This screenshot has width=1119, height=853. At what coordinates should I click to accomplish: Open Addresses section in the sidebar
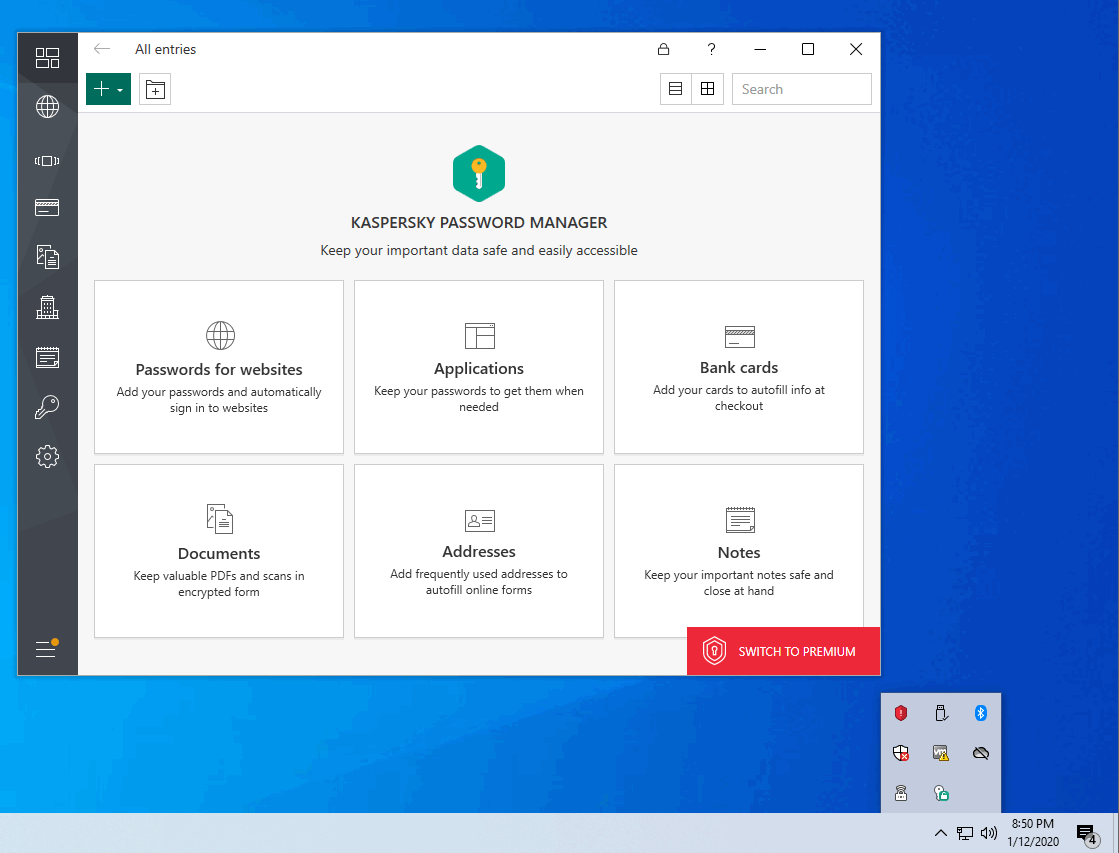(47, 307)
